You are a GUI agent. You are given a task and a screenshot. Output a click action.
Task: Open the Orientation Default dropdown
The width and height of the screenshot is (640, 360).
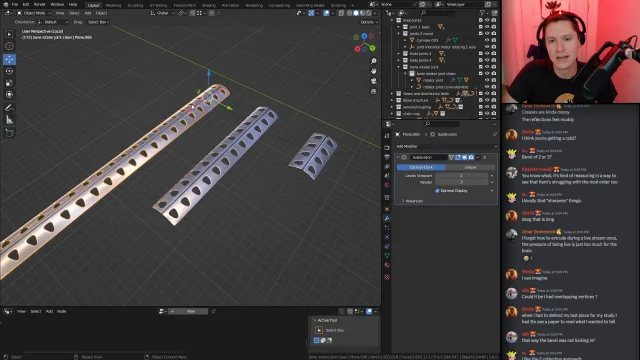pos(52,22)
